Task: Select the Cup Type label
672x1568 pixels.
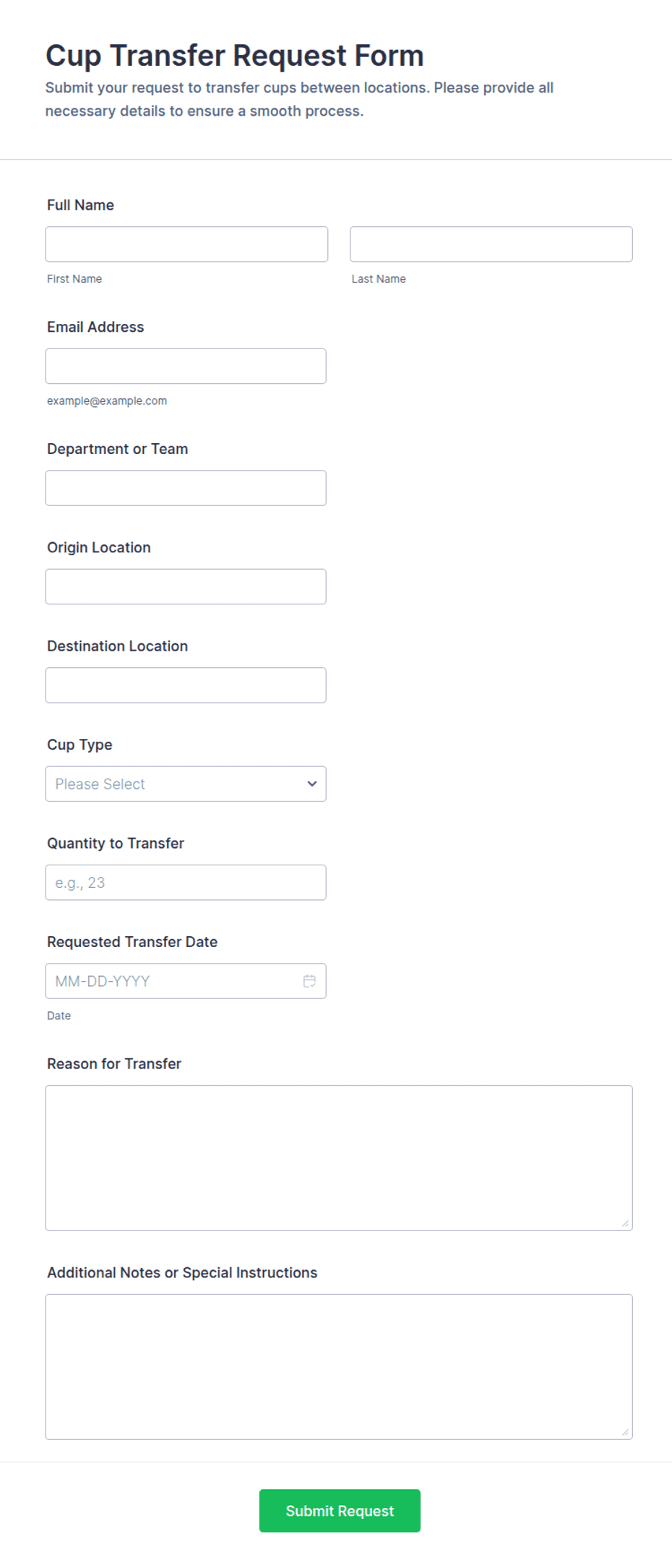Action: coord(79,745)
